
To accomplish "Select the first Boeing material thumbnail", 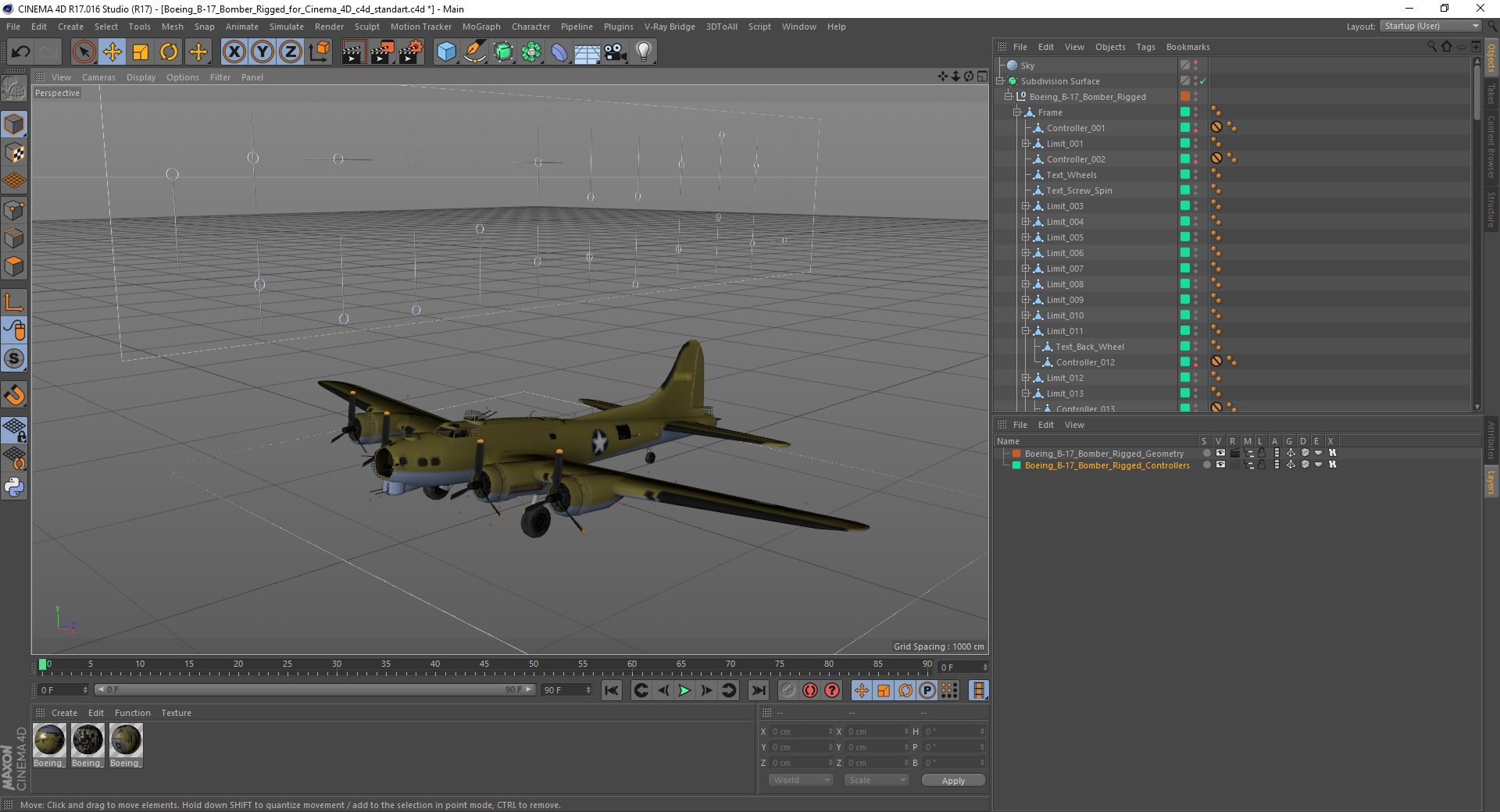I will pyautogui.click(x=49, y=740).
